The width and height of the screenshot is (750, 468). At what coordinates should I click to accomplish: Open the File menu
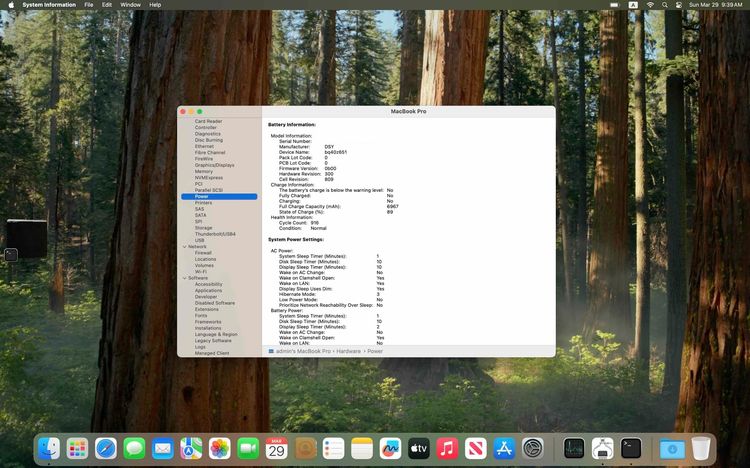tap(89, 5)
